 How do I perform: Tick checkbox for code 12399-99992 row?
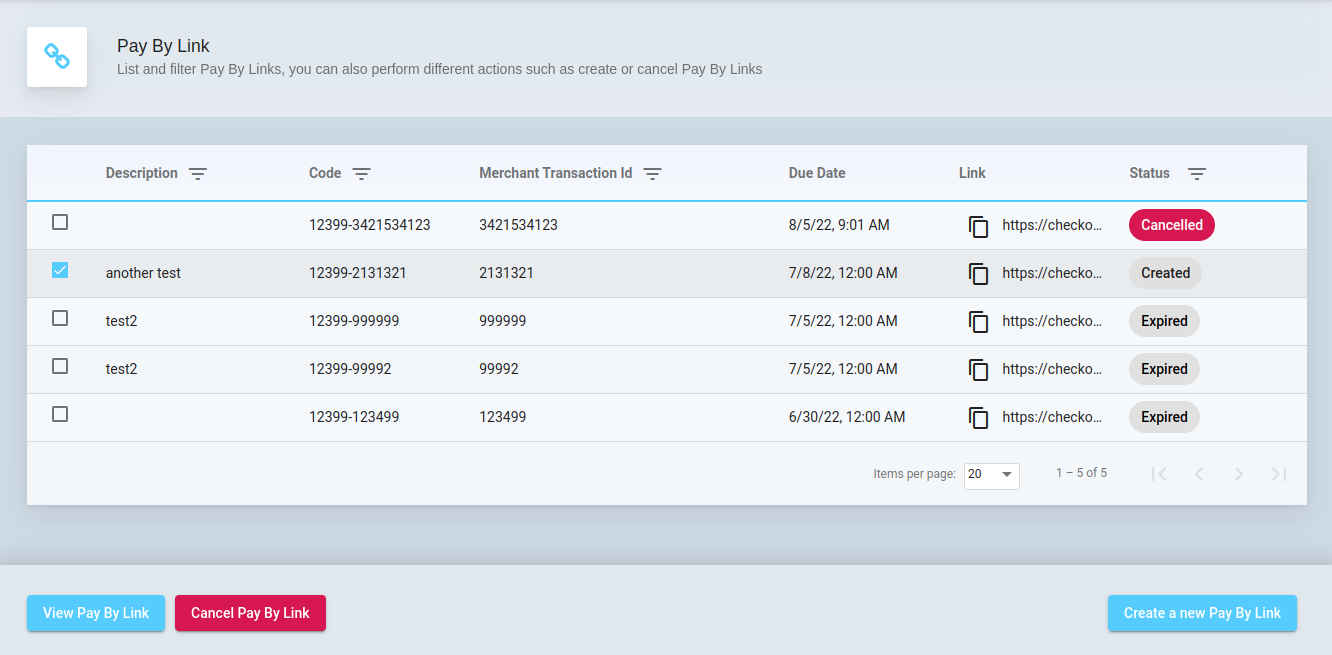pos(60,366)
